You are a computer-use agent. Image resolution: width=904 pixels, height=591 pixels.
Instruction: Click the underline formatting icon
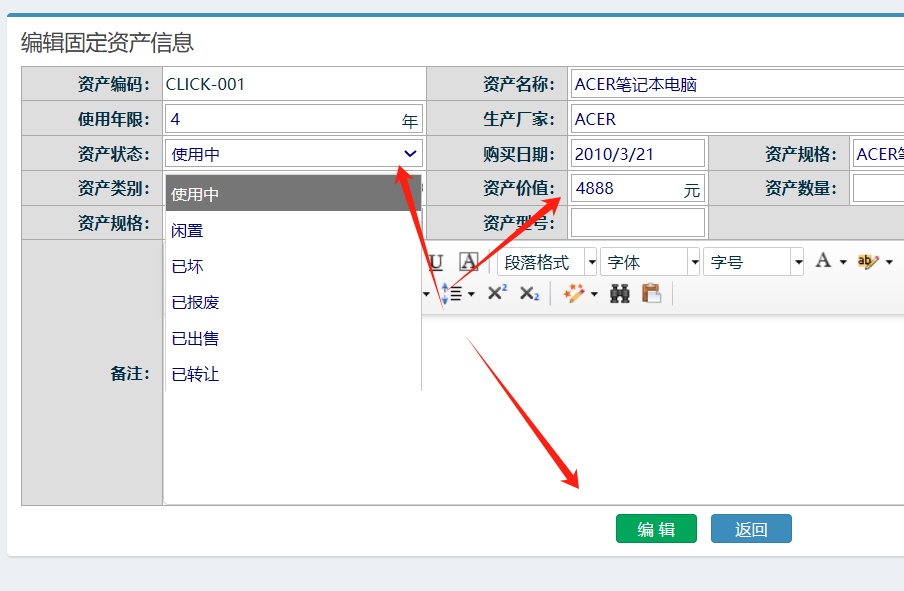click(x=436, y=262)
